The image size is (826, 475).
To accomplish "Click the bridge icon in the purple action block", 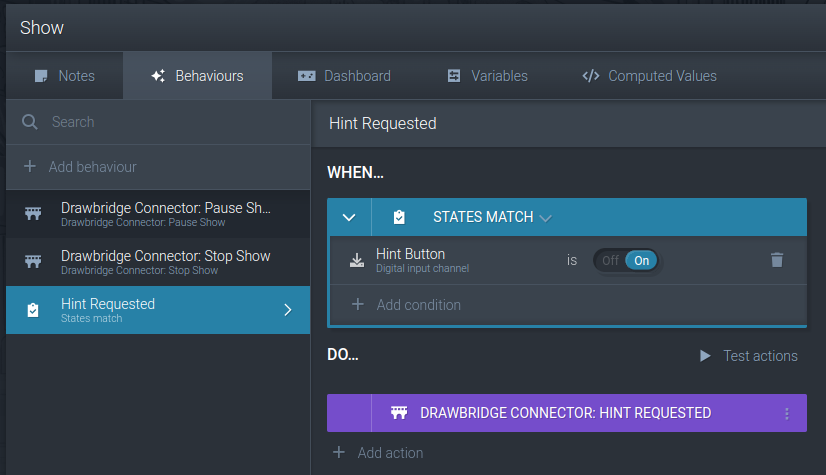I will click(x=399, y=413).
